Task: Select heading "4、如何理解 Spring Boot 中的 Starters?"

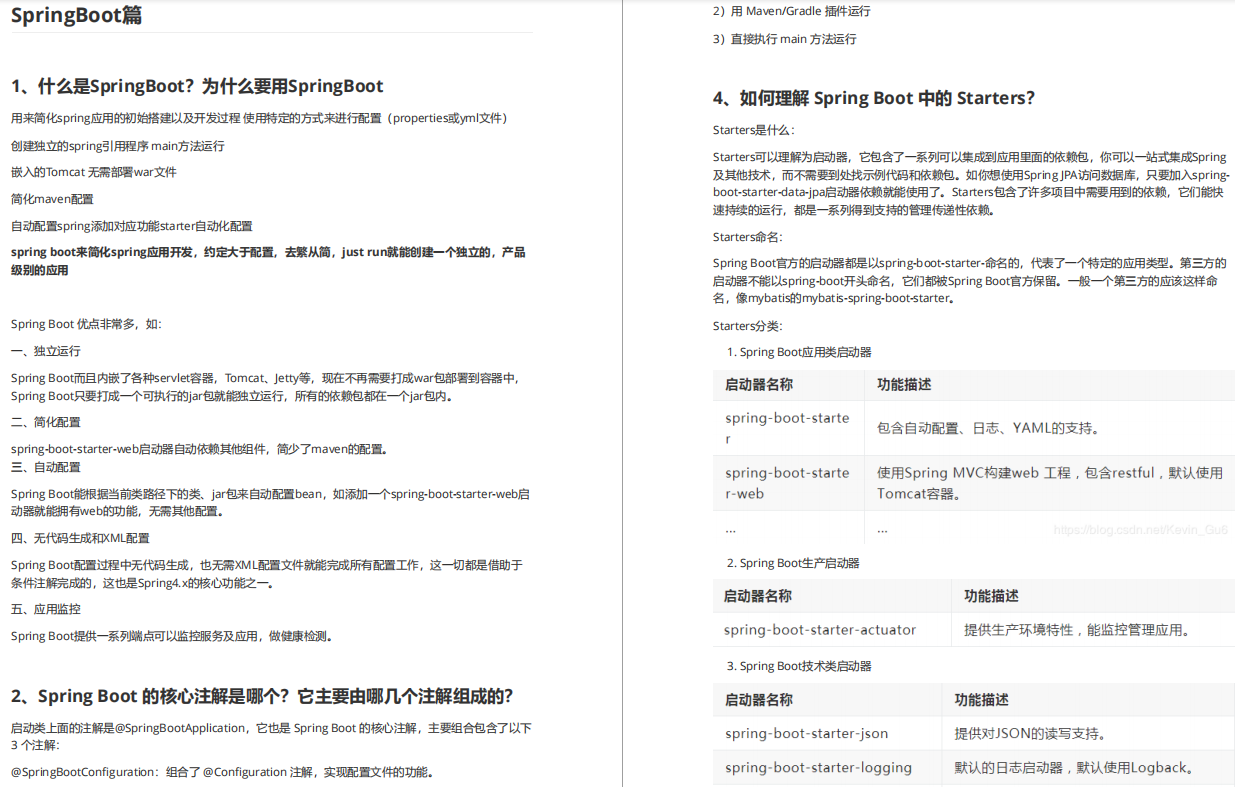Action: 874,98
